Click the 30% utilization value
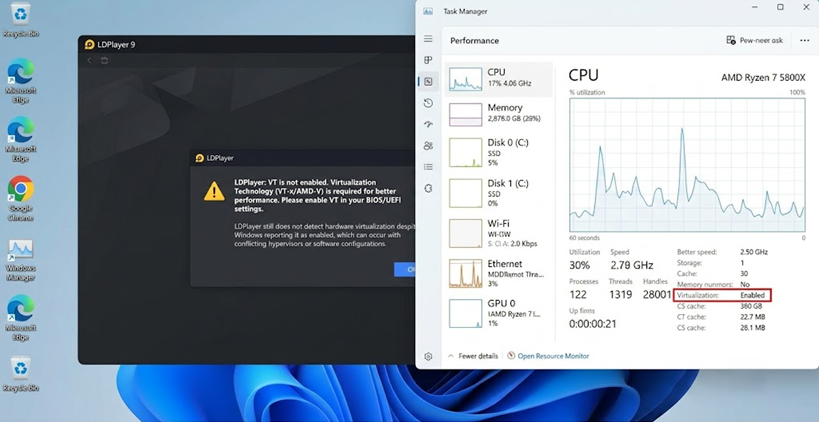This screenshot has width=819, height=422. (x=579, y=265)
